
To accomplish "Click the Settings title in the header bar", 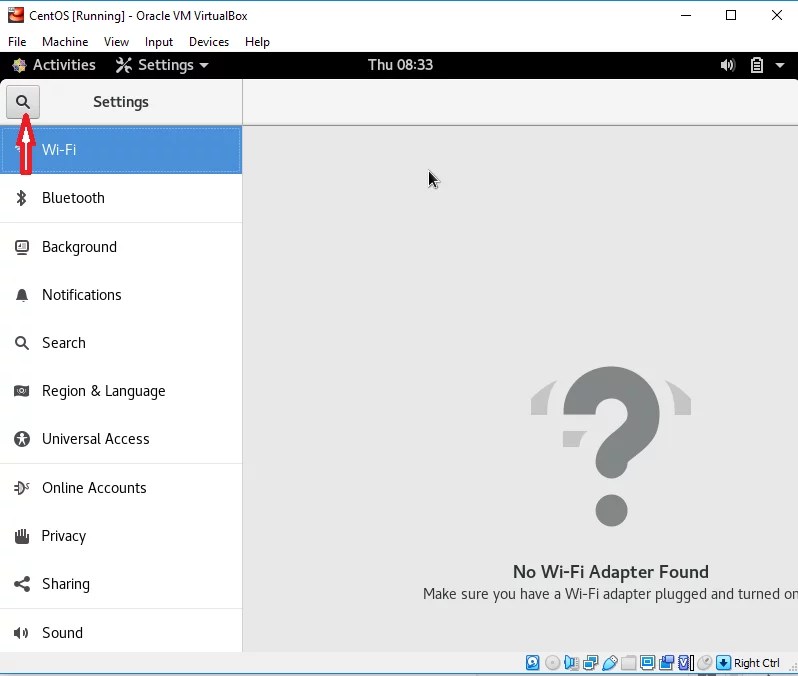I will coord(121,102).
